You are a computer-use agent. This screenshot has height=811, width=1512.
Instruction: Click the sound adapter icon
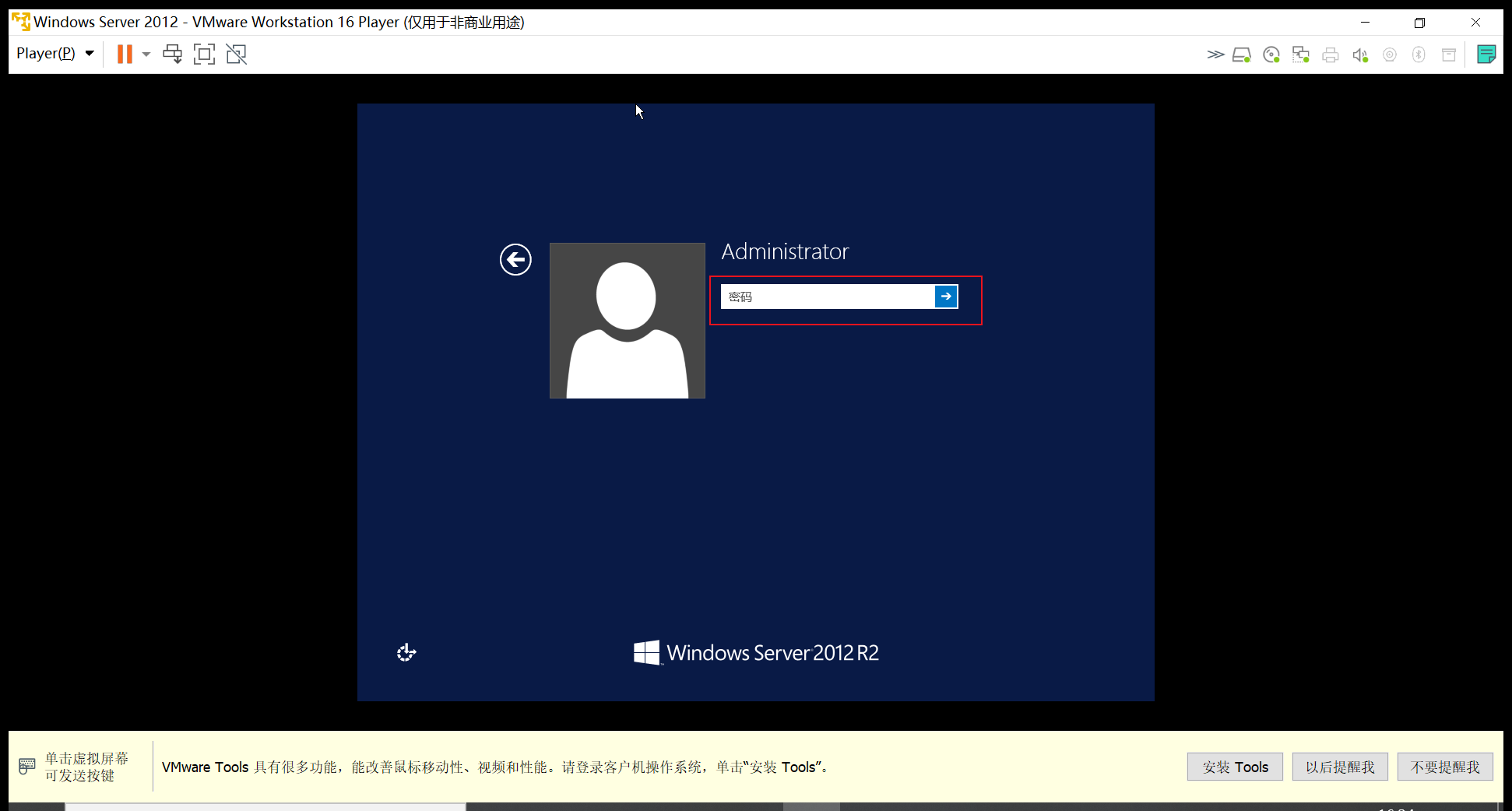point(1360,54)
